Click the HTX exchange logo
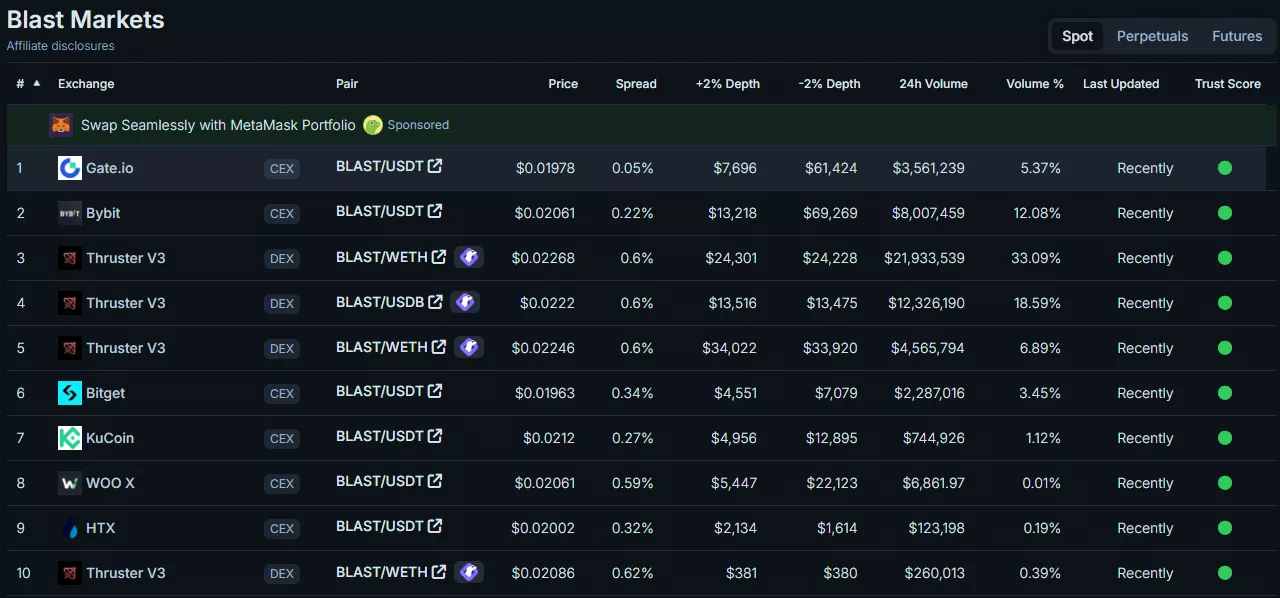 point(68,528)
